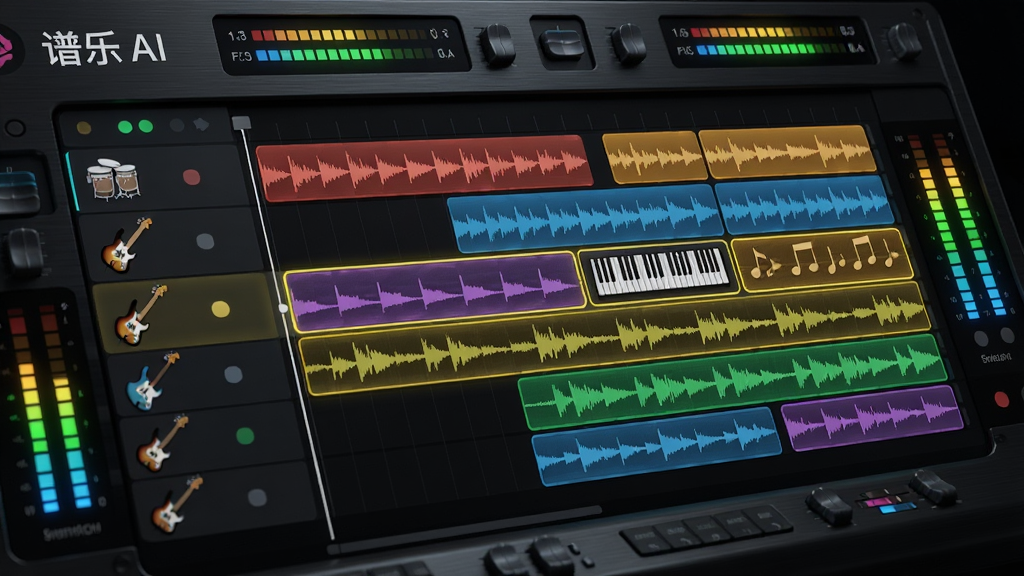Click the right one of the two bottom center knobs
Screen dimensions: 1024x576
tap(552, 556)
